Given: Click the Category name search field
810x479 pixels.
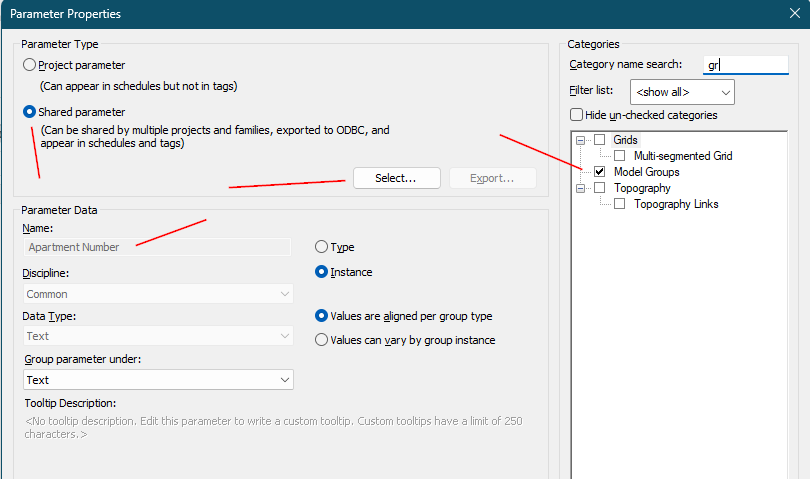Looking at the screenshot, I should 746,65.
